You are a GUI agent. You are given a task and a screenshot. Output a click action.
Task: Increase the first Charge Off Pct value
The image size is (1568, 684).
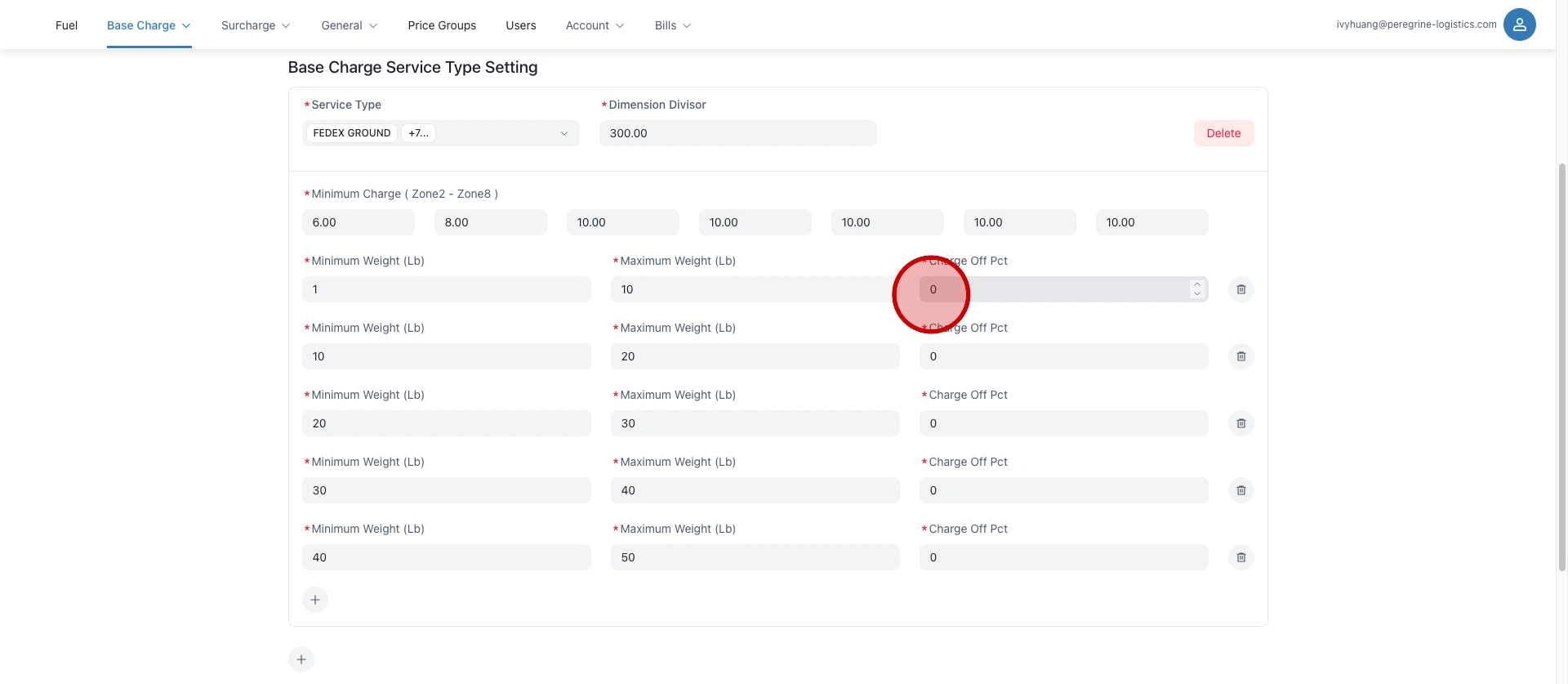click(x=1197, y=284)
